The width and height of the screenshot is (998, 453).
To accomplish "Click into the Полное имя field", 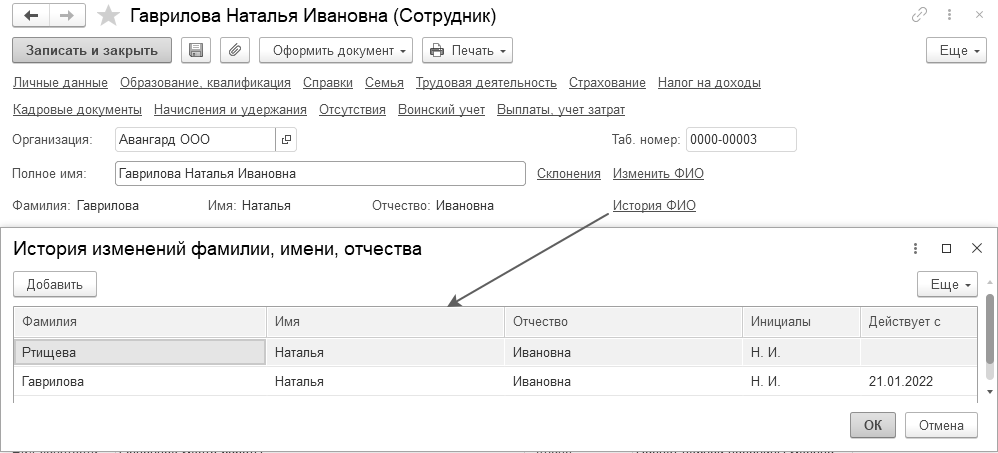I will [x=320, y=173].
